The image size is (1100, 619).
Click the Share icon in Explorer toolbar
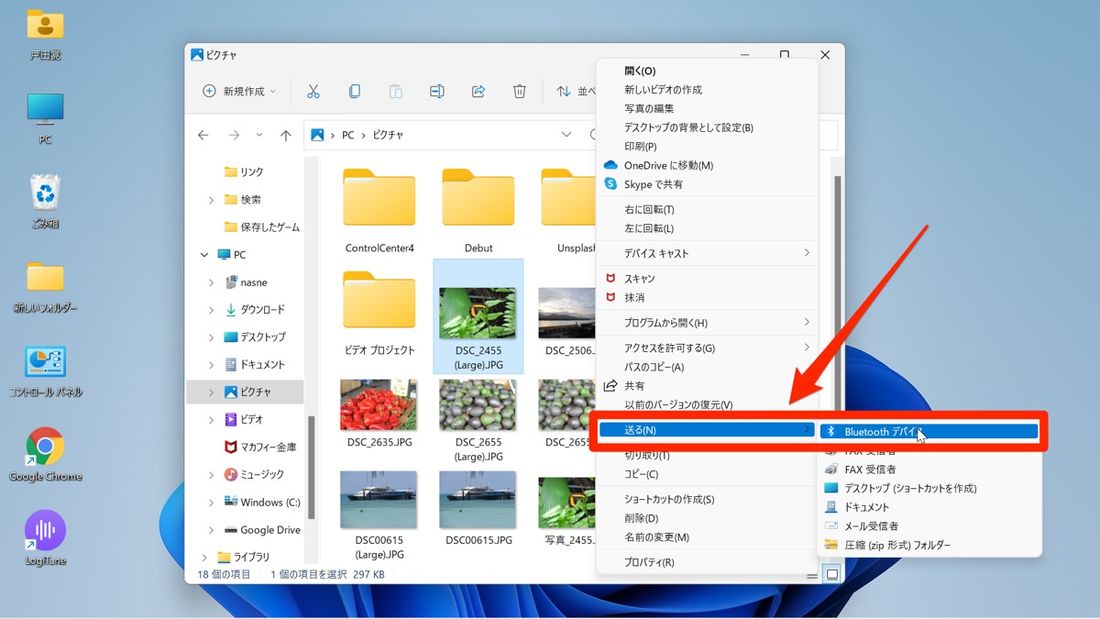[x=478, y=91]
